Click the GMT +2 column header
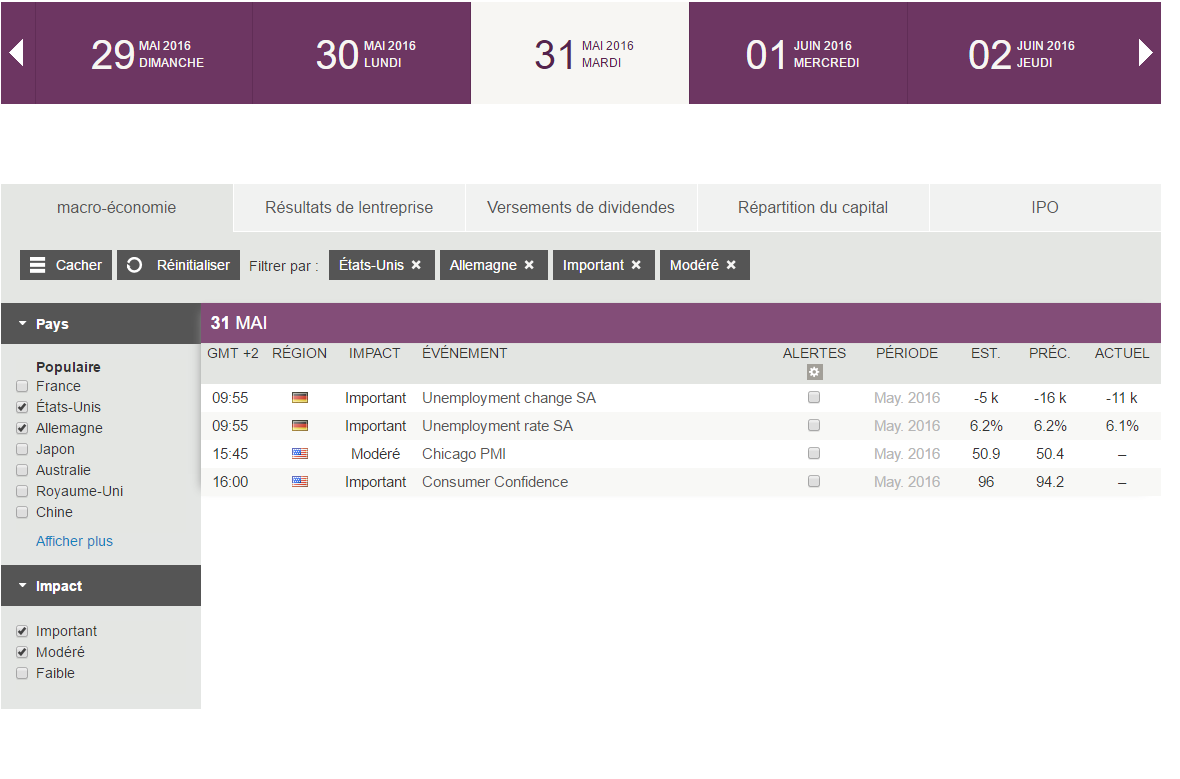1180x779 pixels. click(233, 353)
